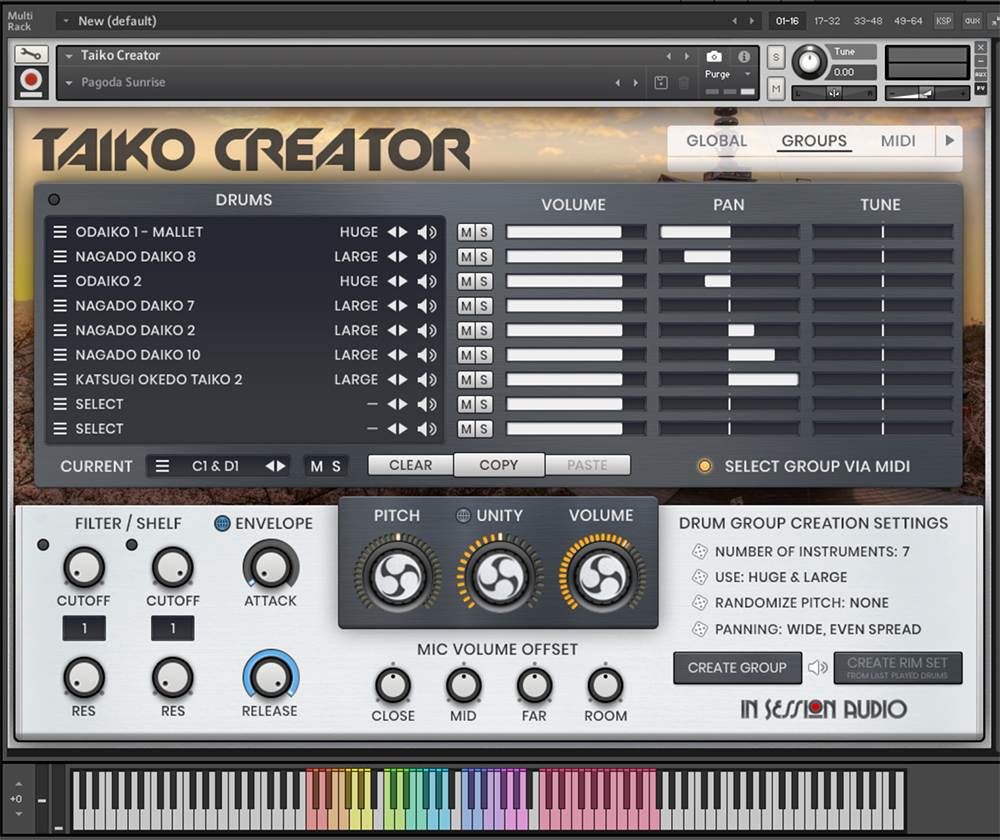Toggle the DRUMS panel power dot
Image resolution: width=1000 pixels, height=840 pixels.
pos(54,200)
